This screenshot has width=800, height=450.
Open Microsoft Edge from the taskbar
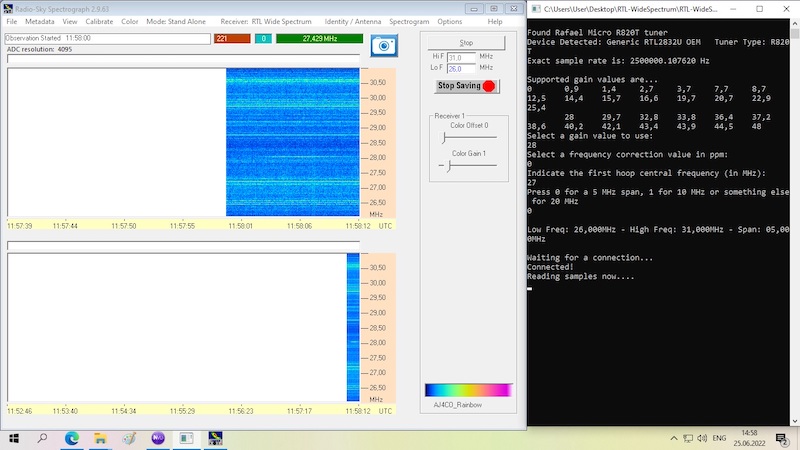(72, 438)
